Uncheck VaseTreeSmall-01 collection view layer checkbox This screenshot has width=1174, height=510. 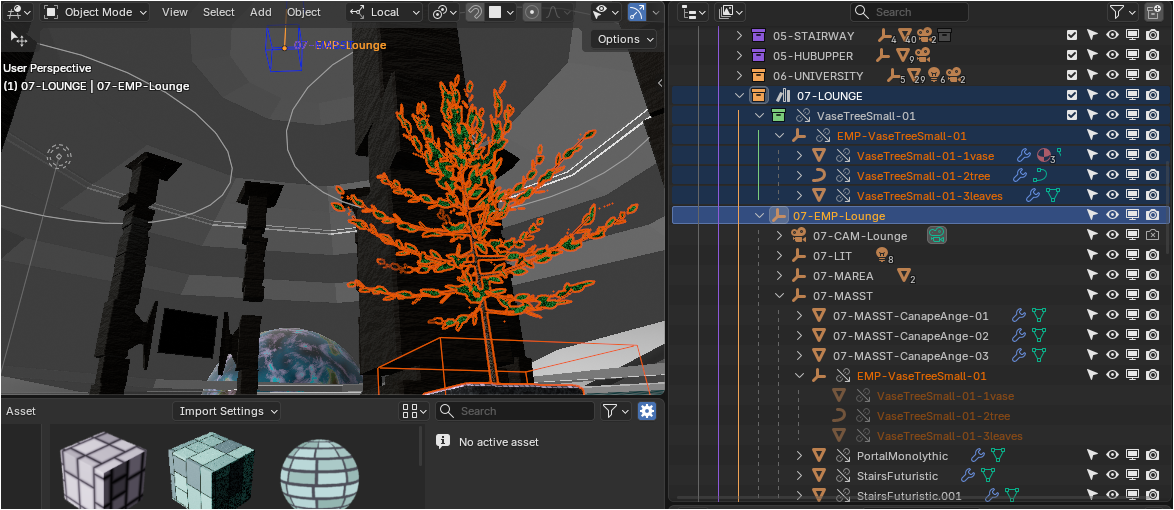pos(1072,115)
